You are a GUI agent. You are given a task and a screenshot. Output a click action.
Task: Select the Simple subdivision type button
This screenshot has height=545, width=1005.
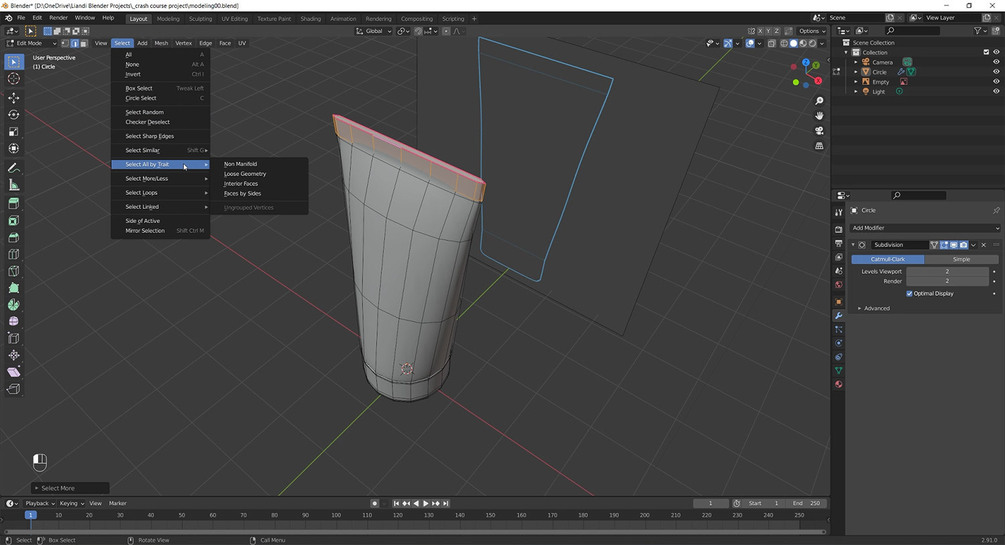(960, 259)
